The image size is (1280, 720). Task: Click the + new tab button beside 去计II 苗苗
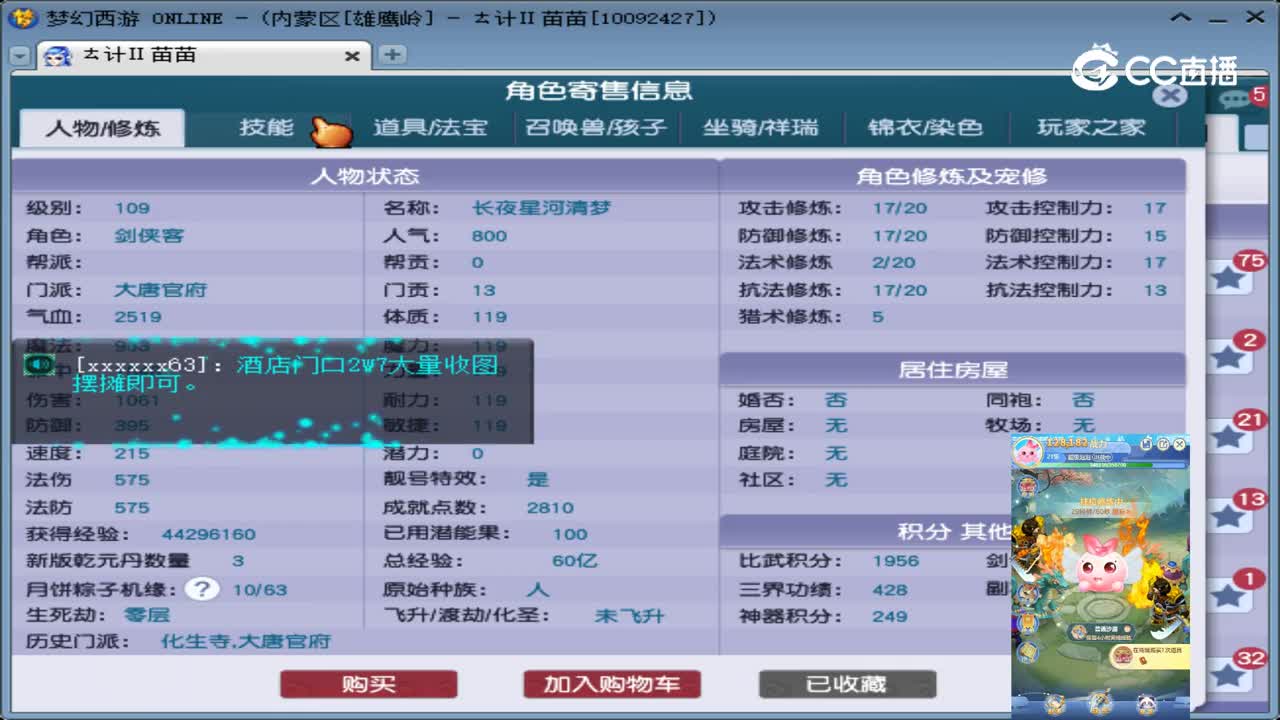[392, 57]
